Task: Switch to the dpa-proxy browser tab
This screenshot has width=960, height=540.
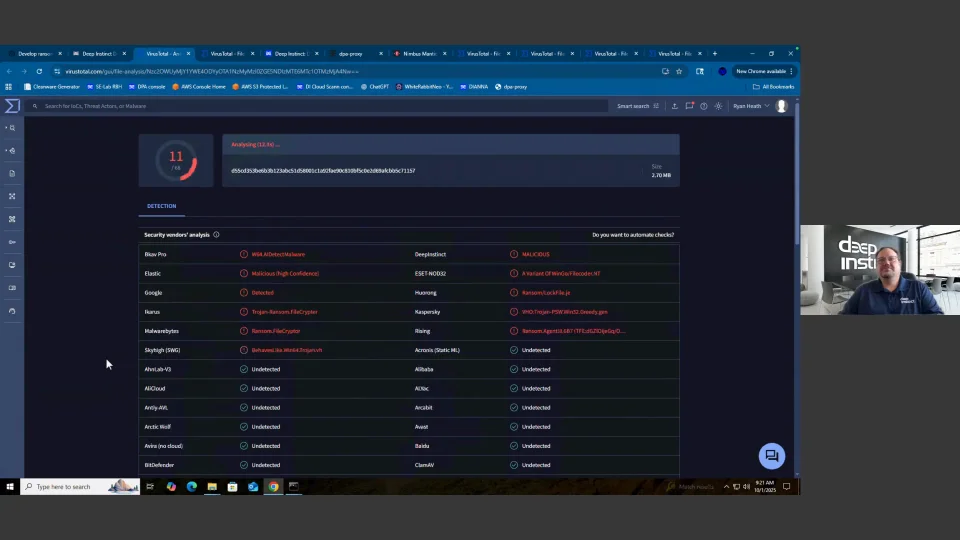Action: pos(355,54)
